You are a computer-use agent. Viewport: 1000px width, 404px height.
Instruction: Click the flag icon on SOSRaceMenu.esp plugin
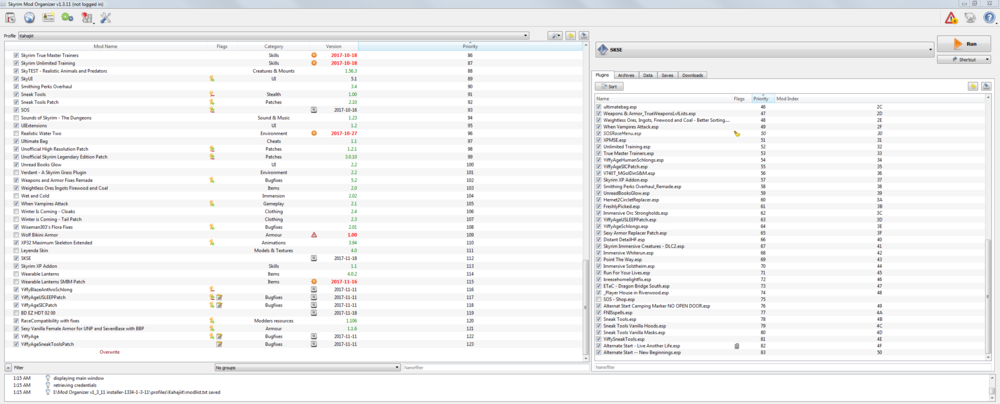(x=737, y=133)
